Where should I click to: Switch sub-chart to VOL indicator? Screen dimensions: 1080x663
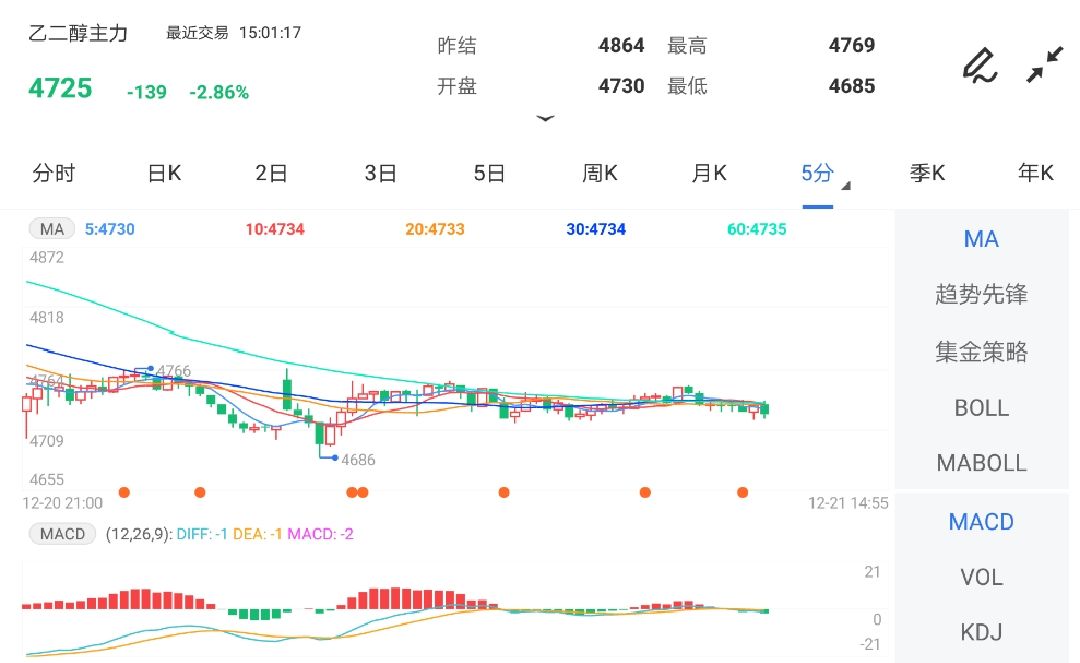click(x=981, y=577)
